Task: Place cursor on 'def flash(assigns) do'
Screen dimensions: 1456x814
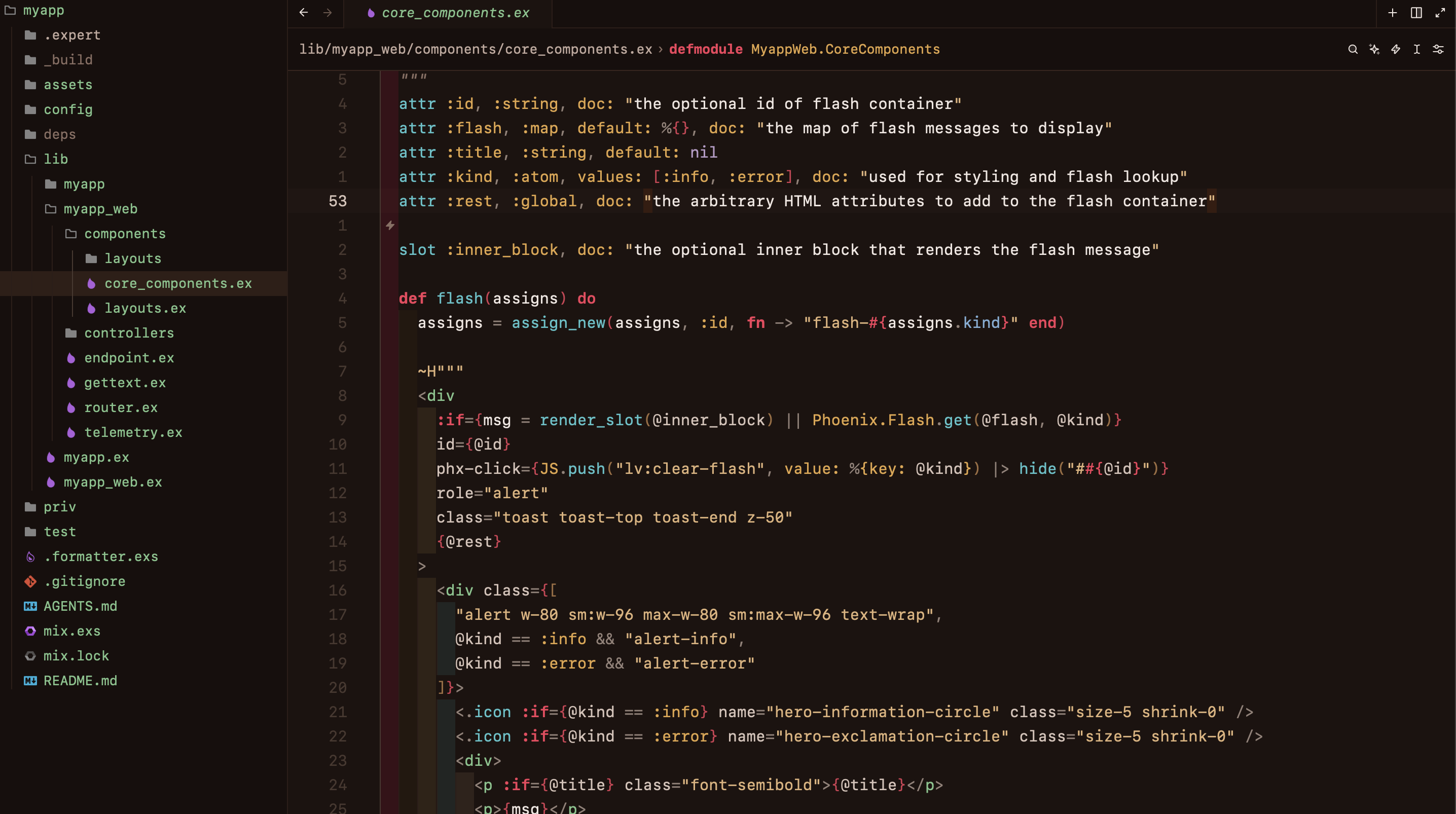Action: 497,298
